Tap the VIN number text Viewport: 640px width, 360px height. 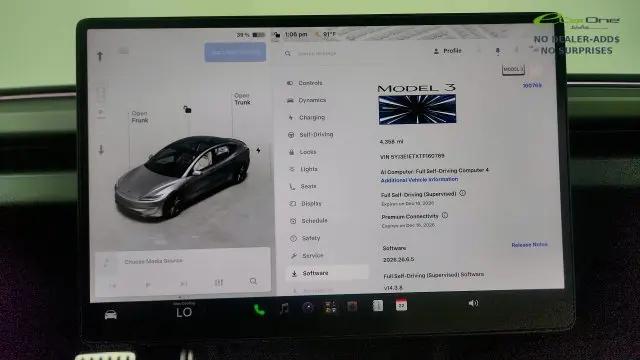pos(412,156)
